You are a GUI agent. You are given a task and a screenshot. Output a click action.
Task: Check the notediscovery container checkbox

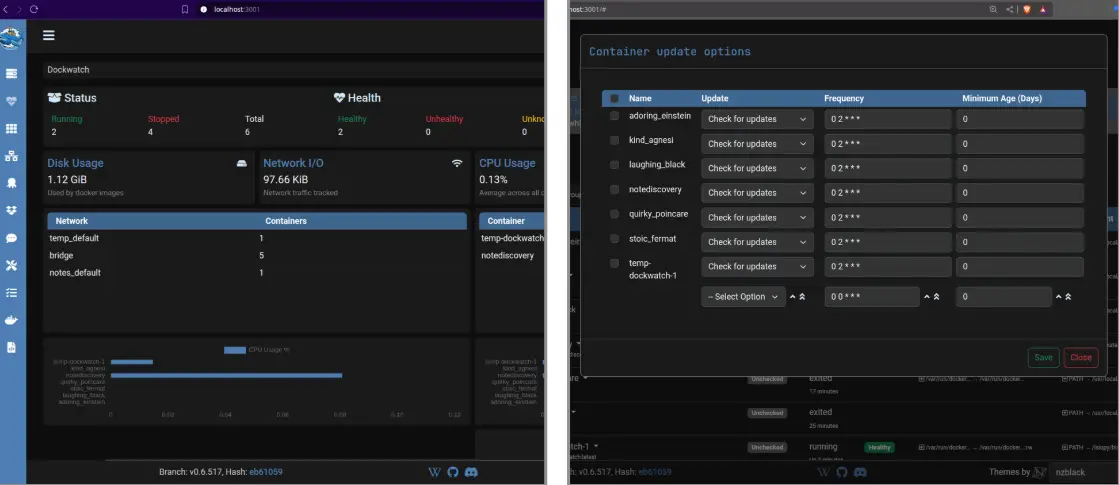tap(614, 189)
